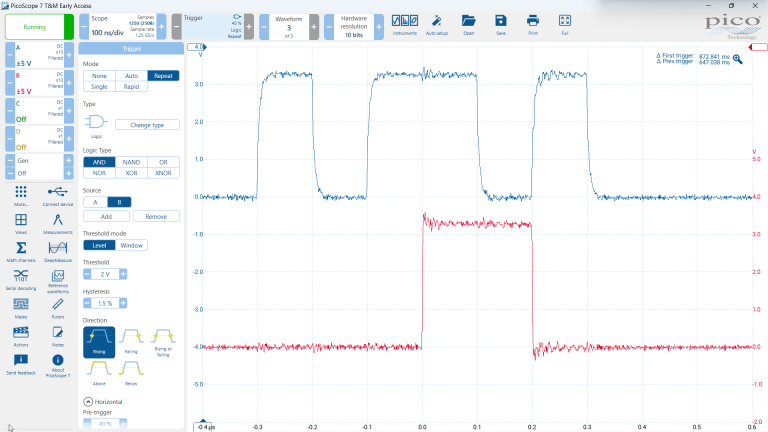Viewport: 768px width, 432px height.
Task: Select source channel A
Action: pyautogui.click(x=95, y=202)
